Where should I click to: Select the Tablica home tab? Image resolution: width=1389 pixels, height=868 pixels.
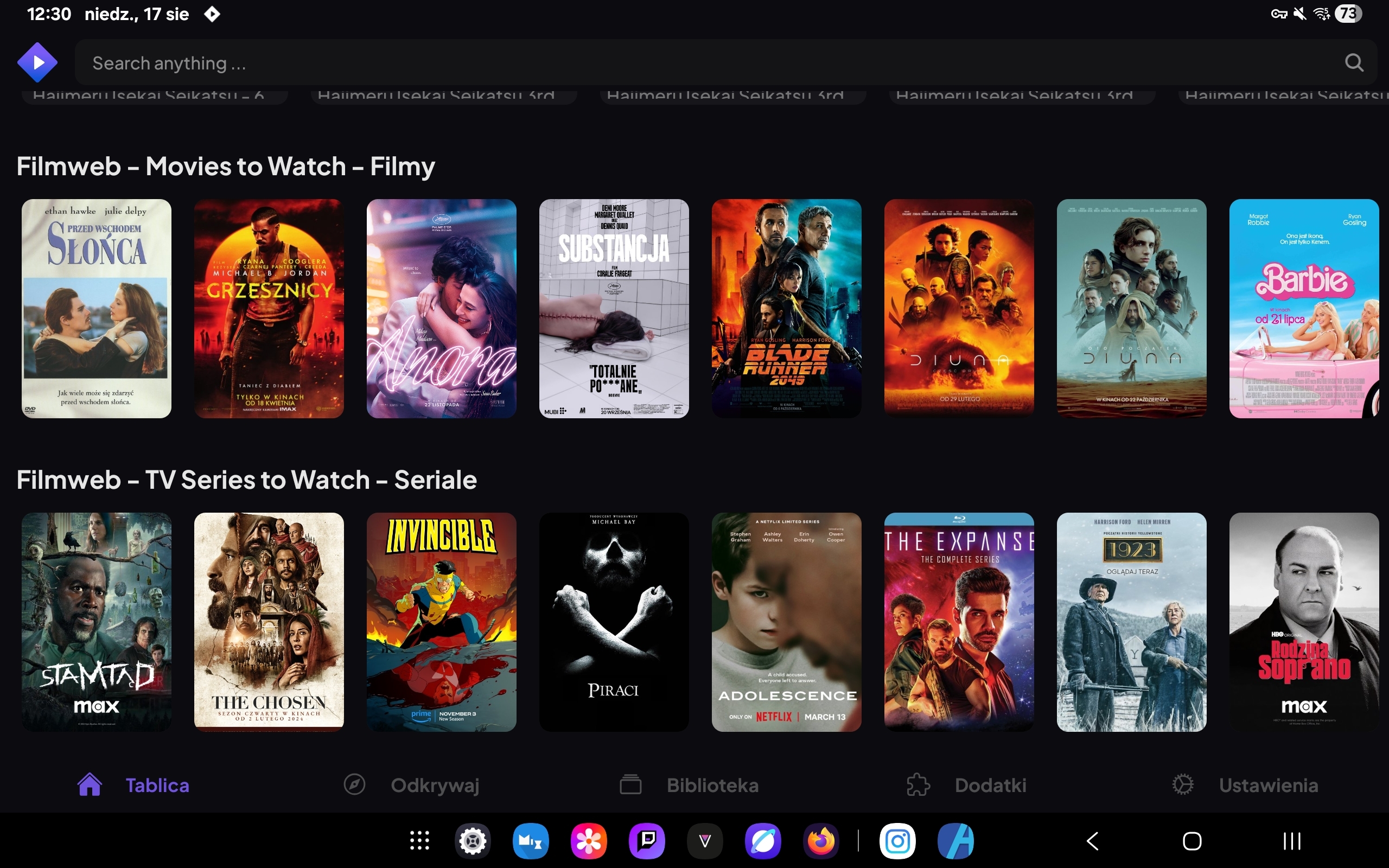click(x=133, y=785)
